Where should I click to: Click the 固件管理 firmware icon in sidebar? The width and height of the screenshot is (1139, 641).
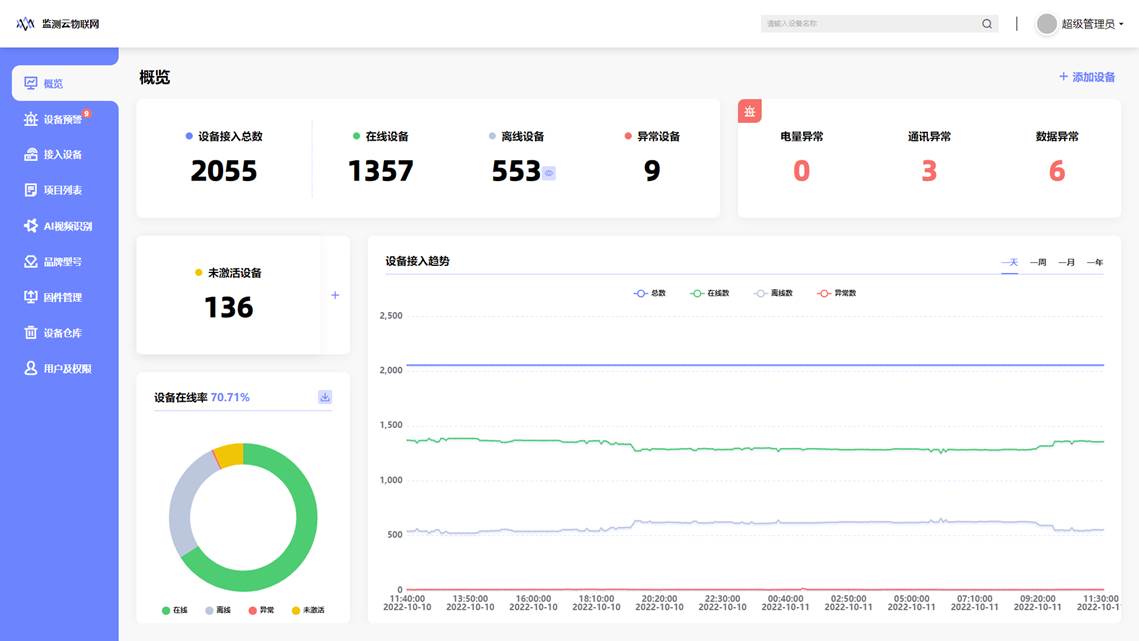point(31,297)
